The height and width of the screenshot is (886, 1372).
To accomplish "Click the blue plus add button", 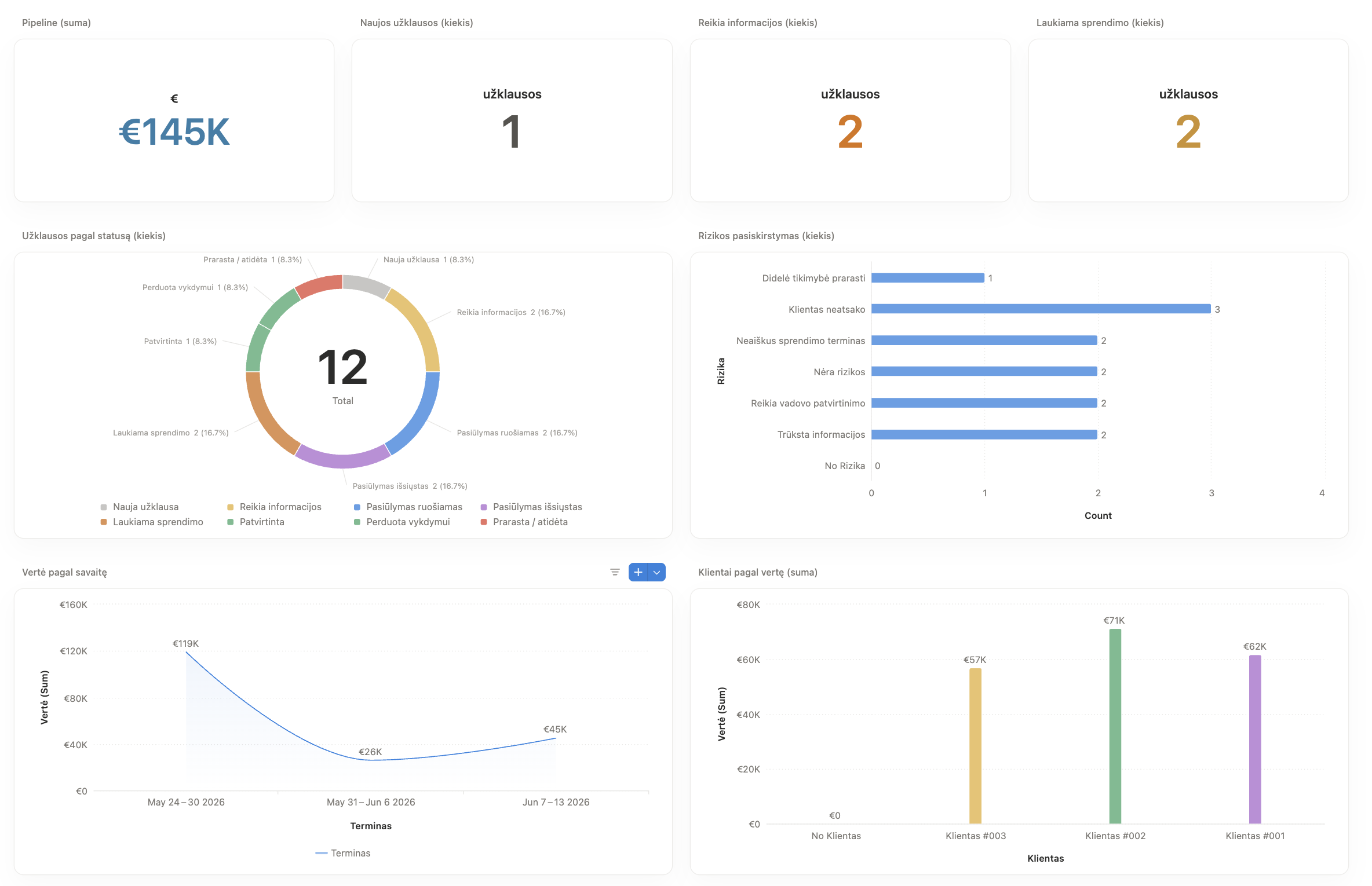I will click(638, 572).
